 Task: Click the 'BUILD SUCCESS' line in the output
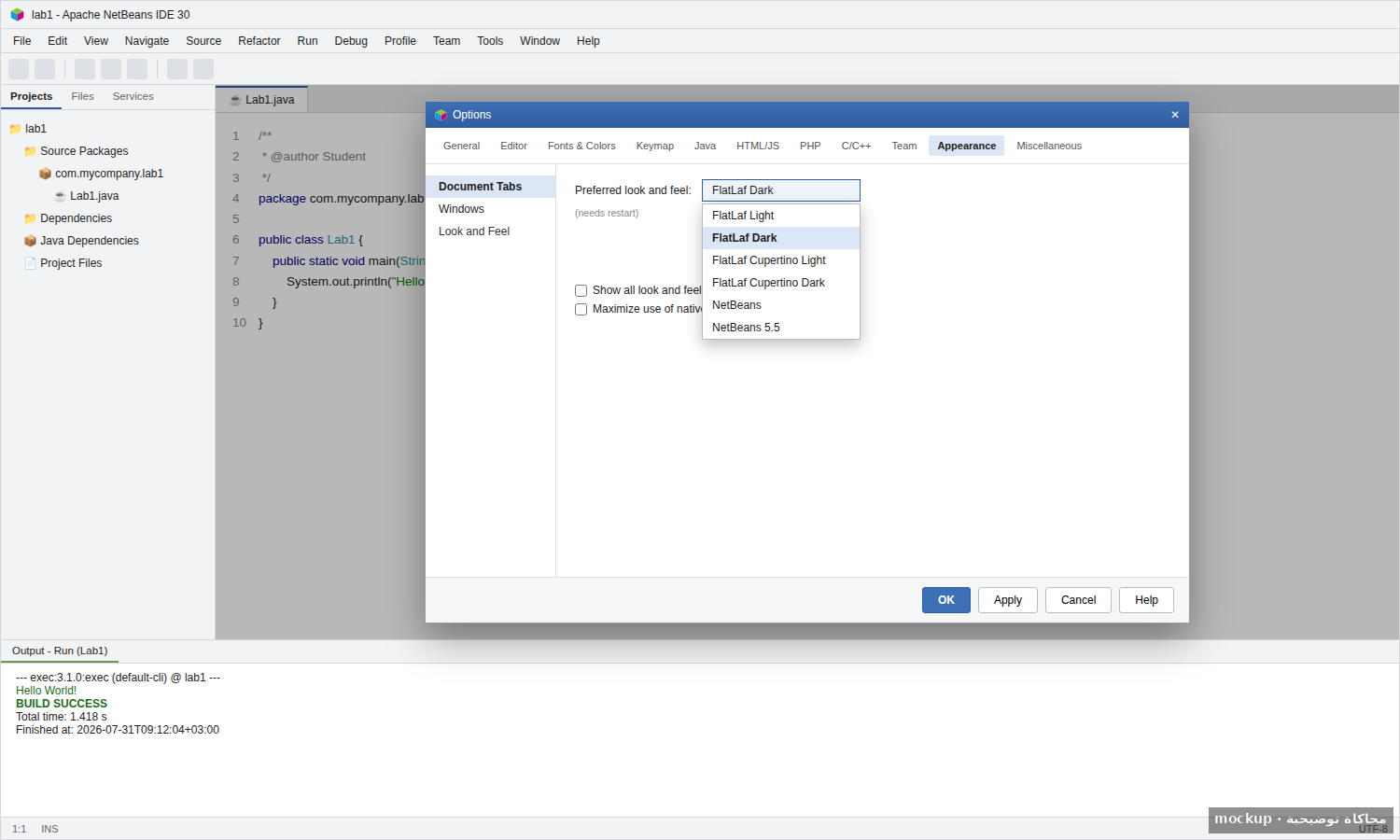tap(62, 704)
